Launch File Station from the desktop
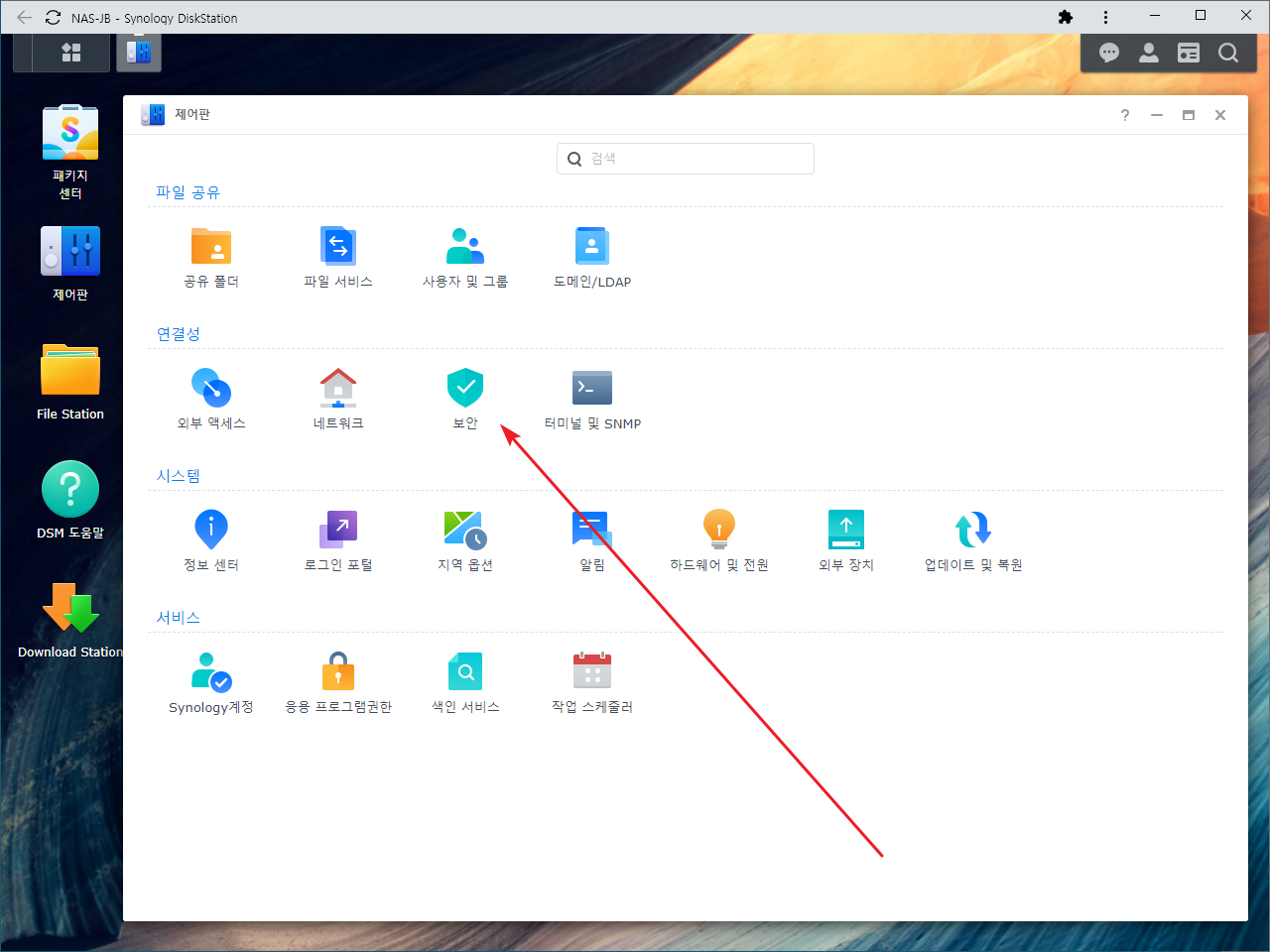This screenshot has height=952, width=1270. [x=69, y=382]
